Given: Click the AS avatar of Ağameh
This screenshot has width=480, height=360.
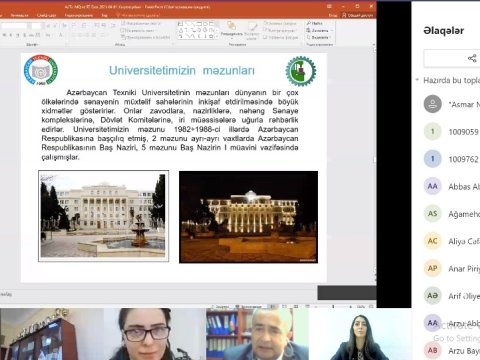Looking at the screenshot, I should point(433,213).
